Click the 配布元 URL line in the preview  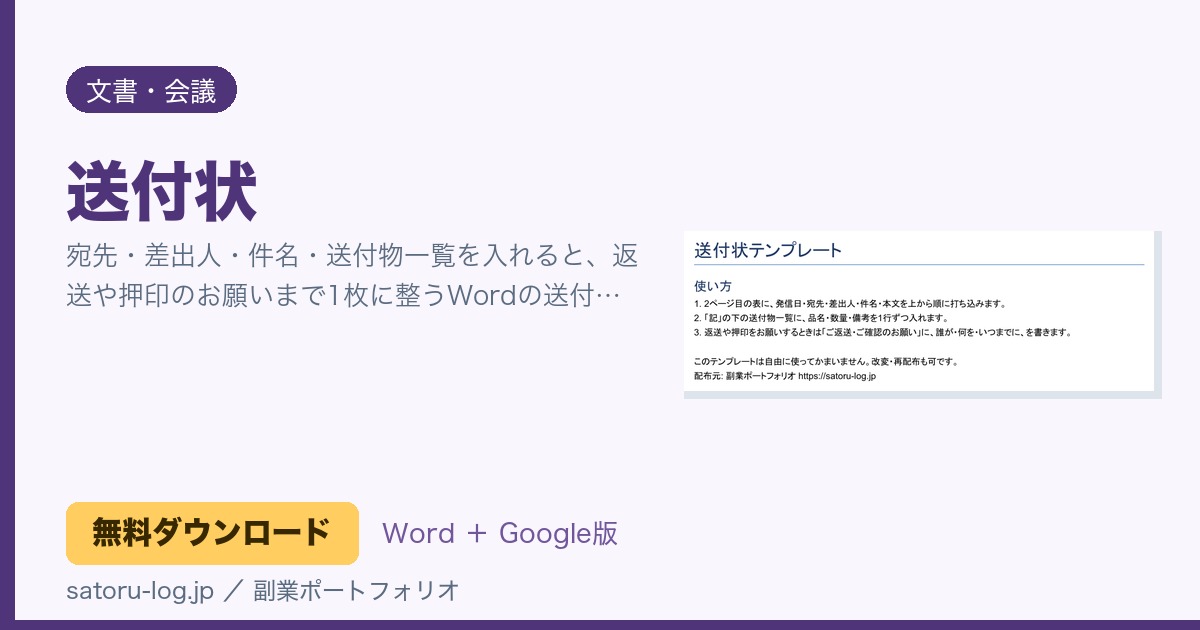click(x=785, y=377)
